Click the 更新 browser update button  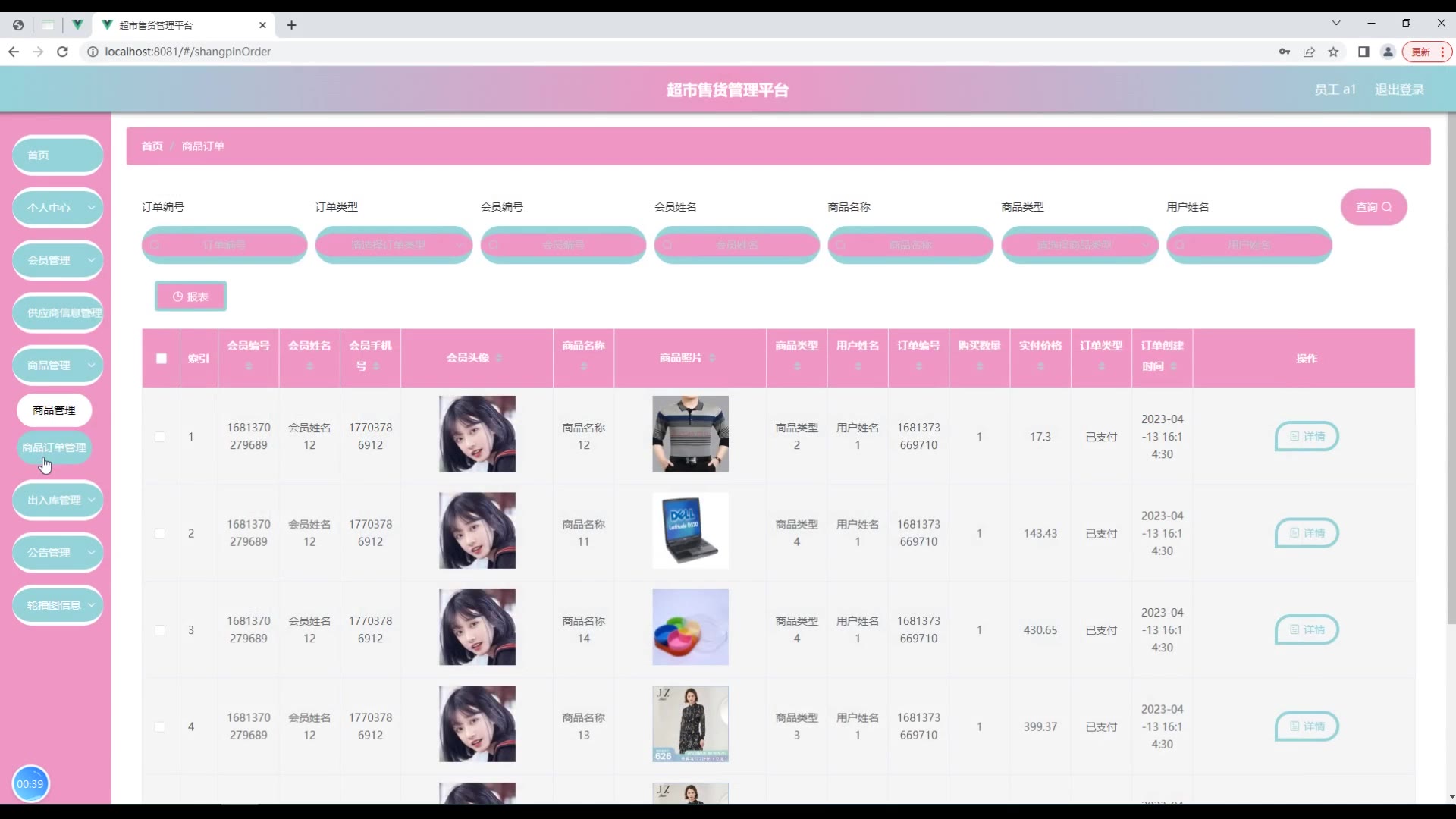coord(1427,52)
